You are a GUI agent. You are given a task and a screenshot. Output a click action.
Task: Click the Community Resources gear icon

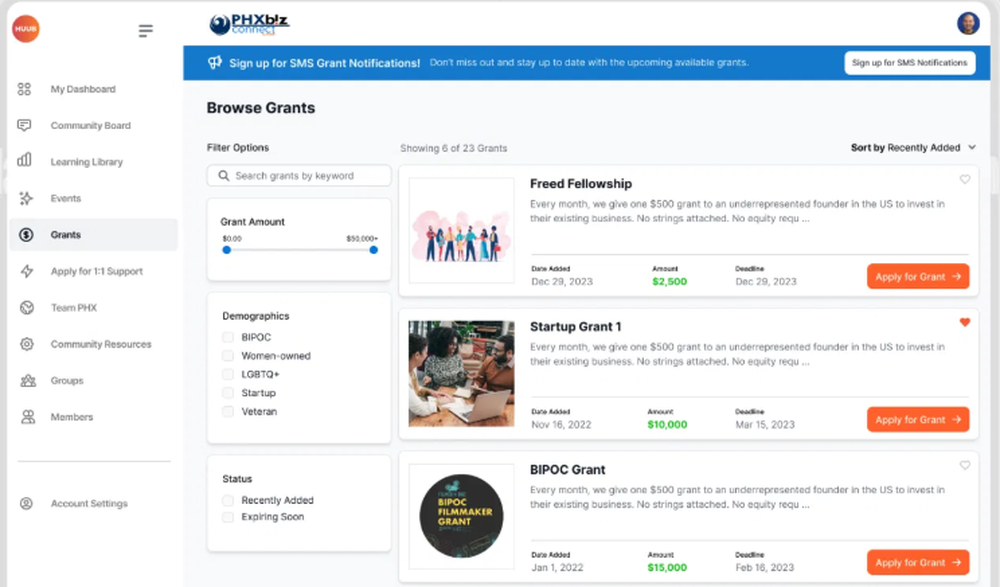coord(27,344)
